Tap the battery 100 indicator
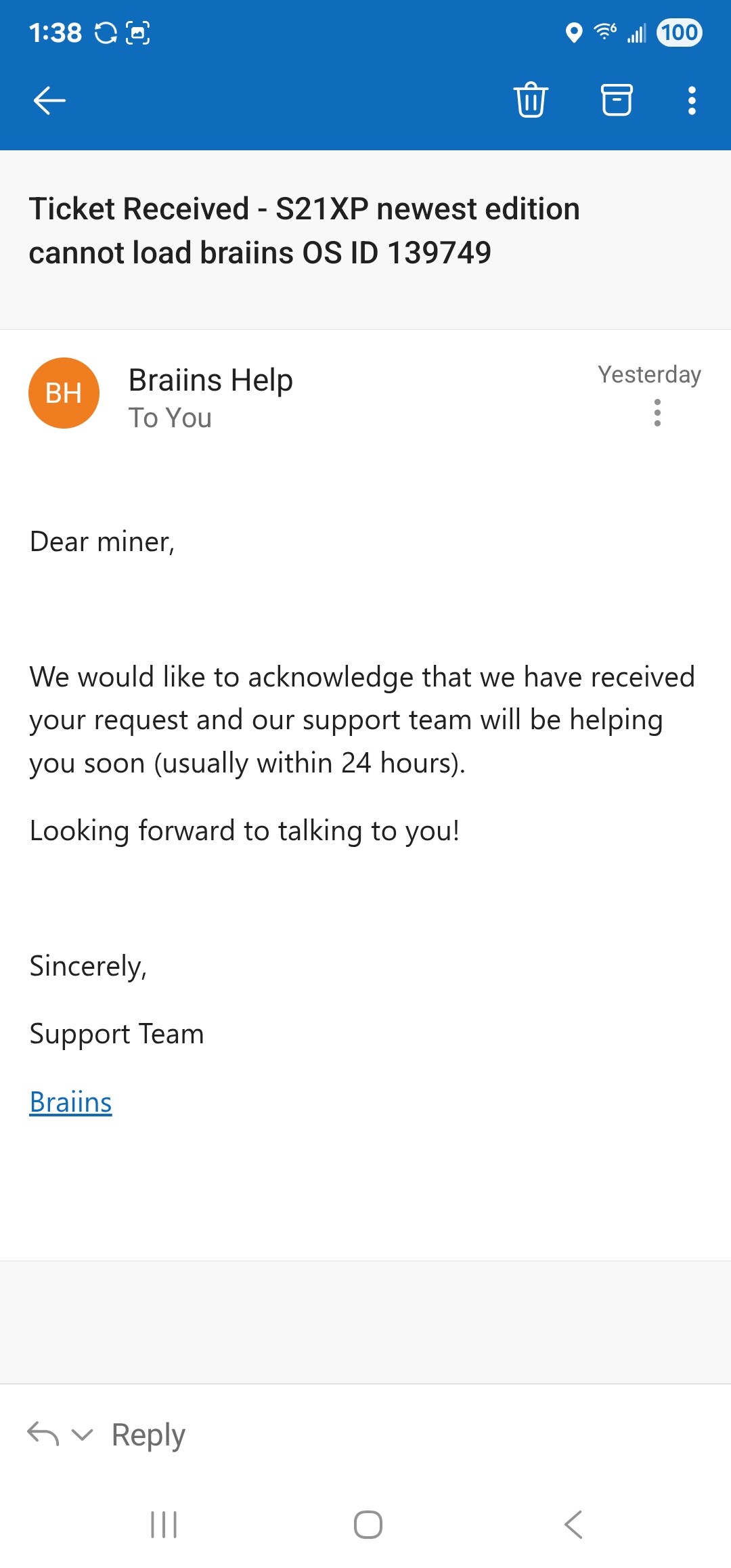The width and height of the screenshot is (731, 1568). pyautogui.click(x=680, y=32)
